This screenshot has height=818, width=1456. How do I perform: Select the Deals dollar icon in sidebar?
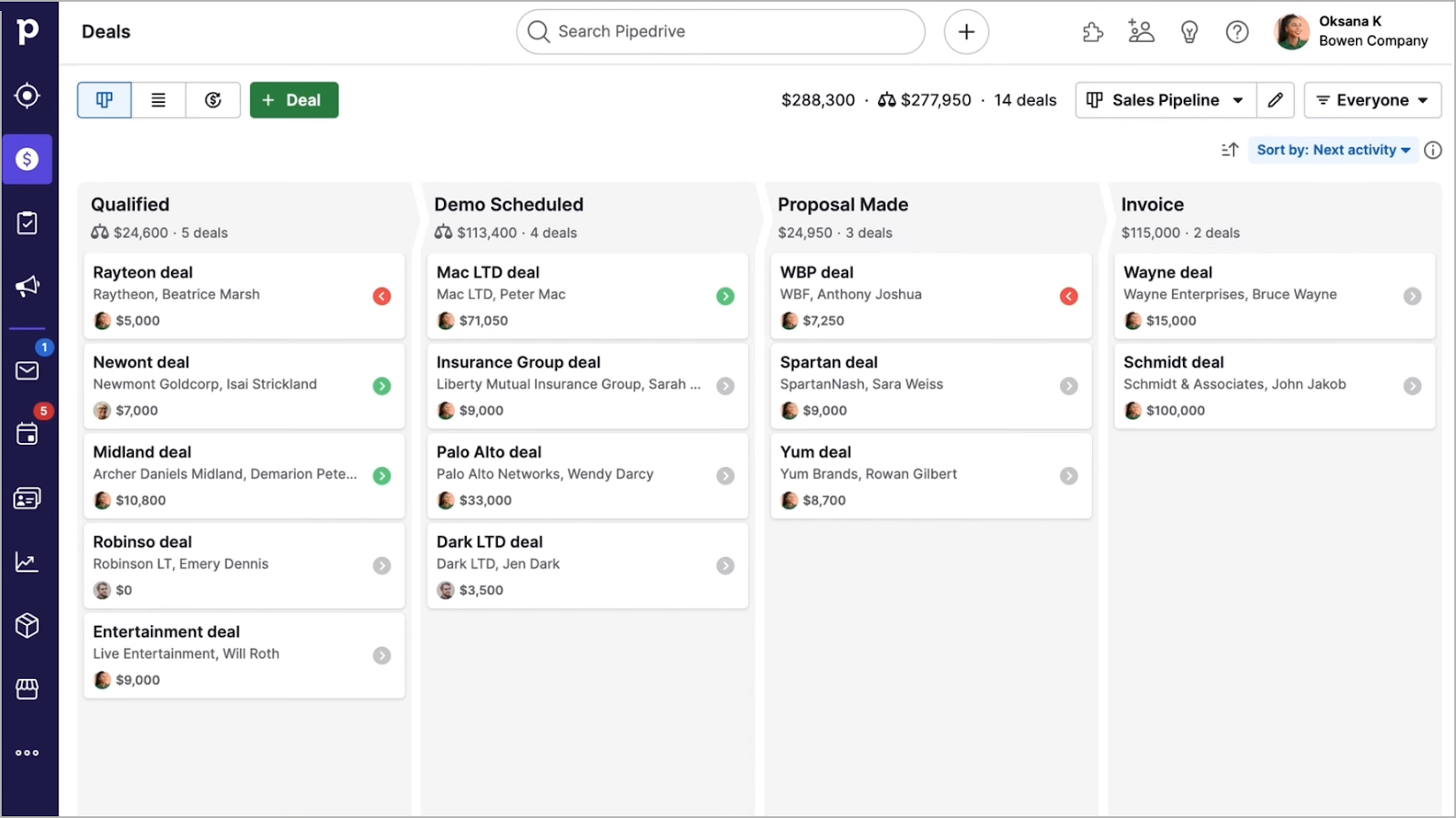tap(27, 159)
